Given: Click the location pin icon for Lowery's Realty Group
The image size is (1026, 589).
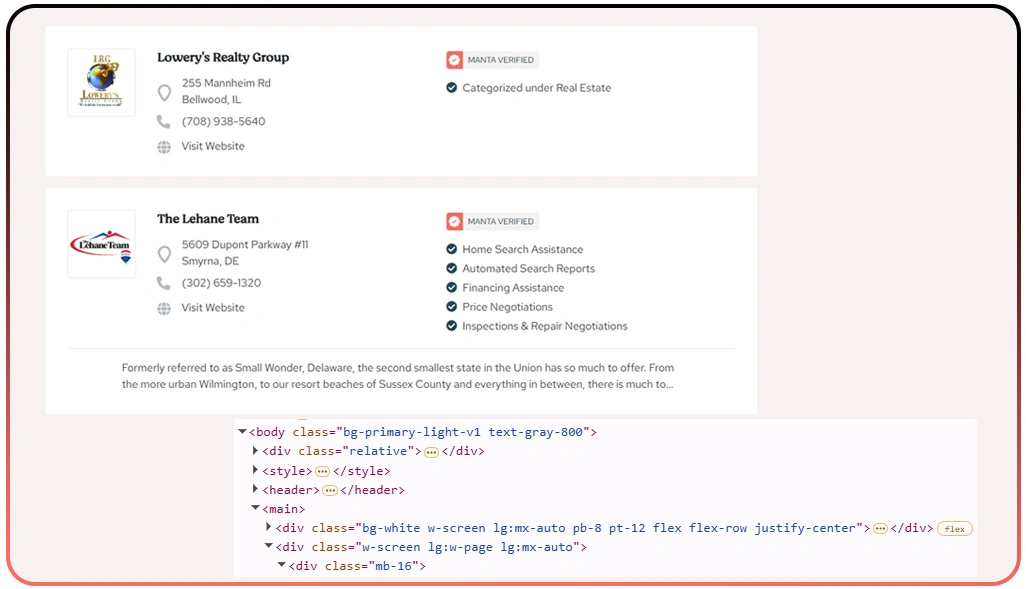Looking at the screenshot, I should click(164, 93).
